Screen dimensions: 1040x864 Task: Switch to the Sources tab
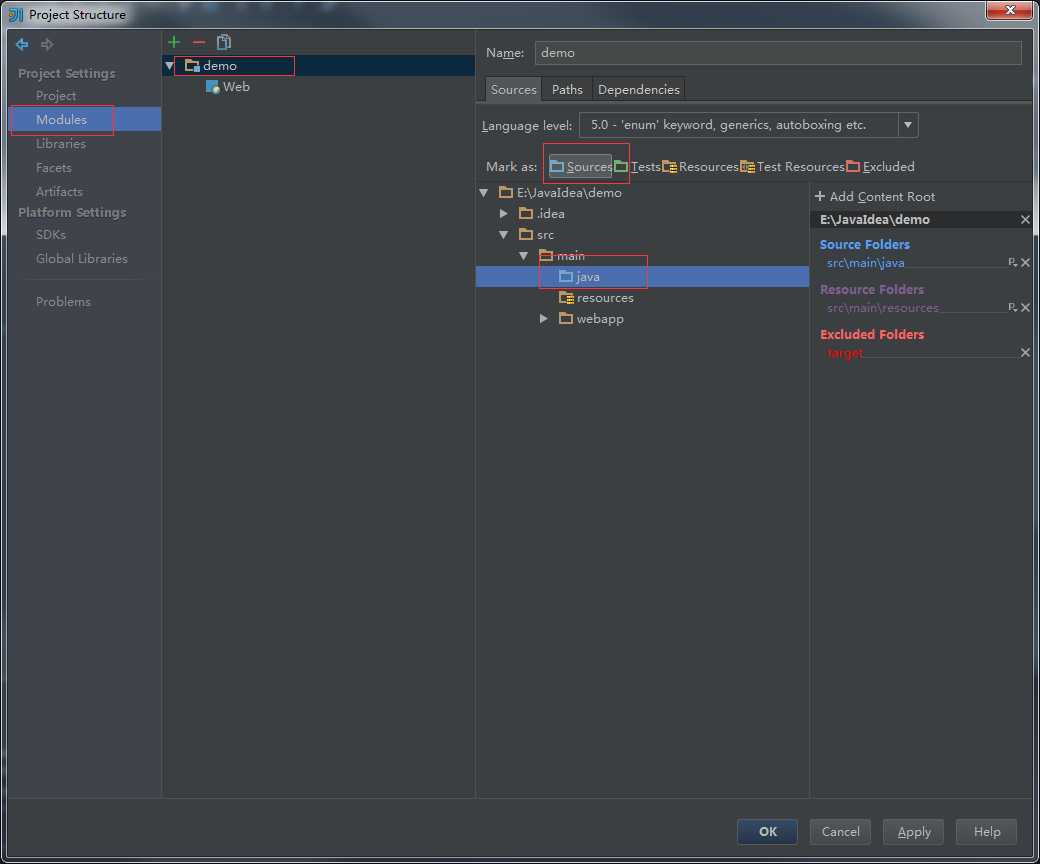coord(513,90)
